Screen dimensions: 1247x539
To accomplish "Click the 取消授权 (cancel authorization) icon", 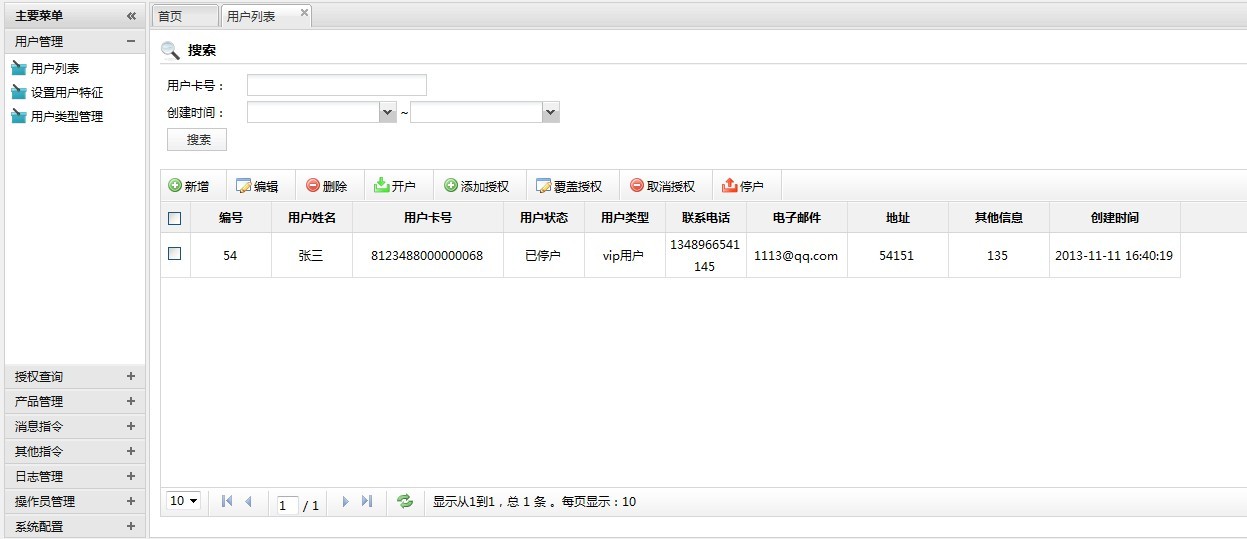I will tap(637, 186).
